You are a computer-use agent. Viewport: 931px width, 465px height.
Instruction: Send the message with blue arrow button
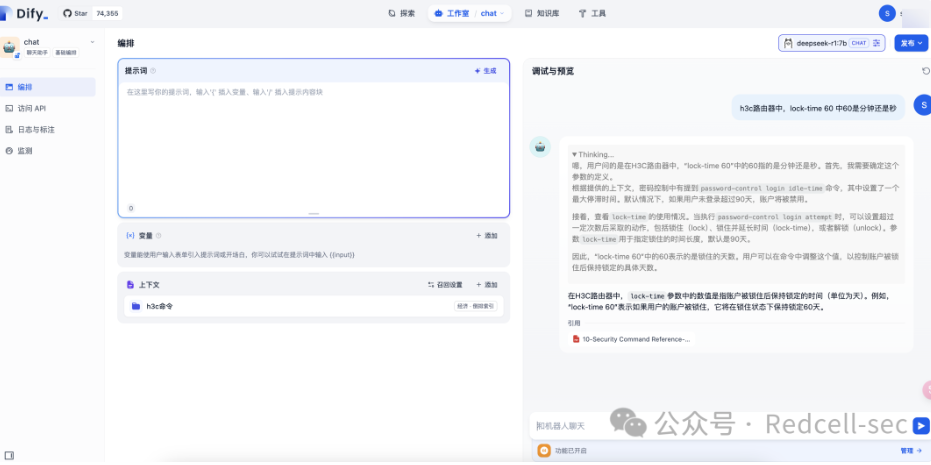point(921,426)
